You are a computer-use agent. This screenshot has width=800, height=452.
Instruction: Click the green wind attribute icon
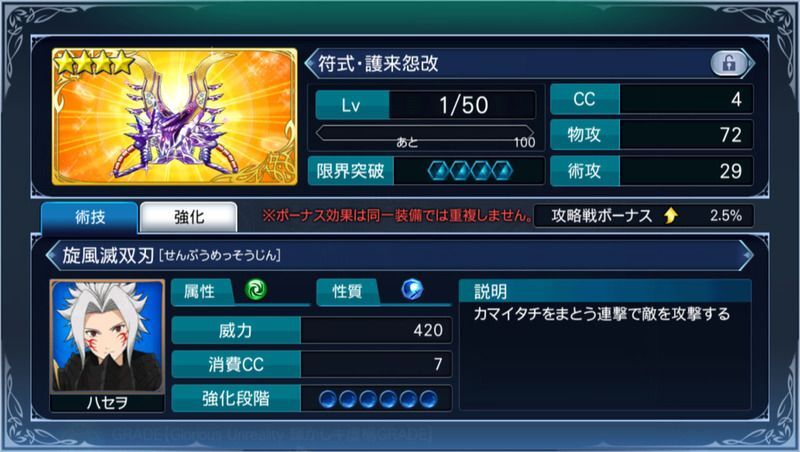pyautogui.click(x=256, y=290)
